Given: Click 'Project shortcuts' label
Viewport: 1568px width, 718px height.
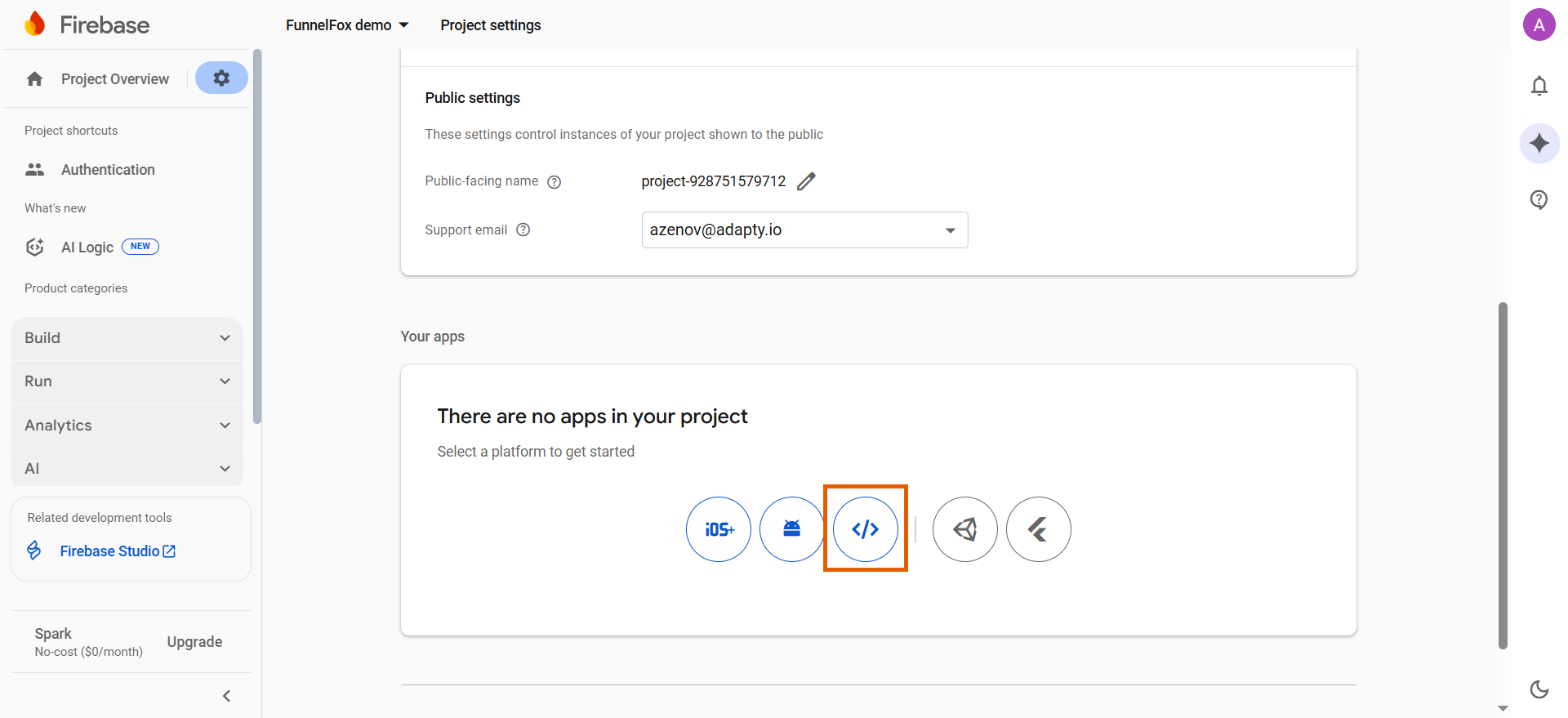Looking at the screenshot, I should coord(71,131).
